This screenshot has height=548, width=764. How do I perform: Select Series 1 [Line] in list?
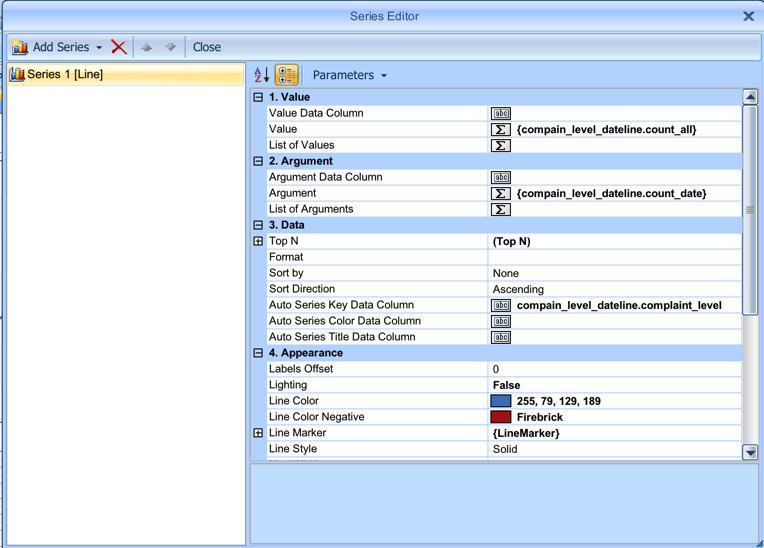pyautogui.click(x=126, y=74)
